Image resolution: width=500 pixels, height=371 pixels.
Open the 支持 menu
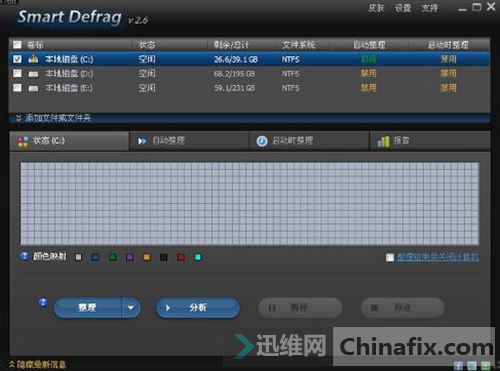tap(429, 8)
